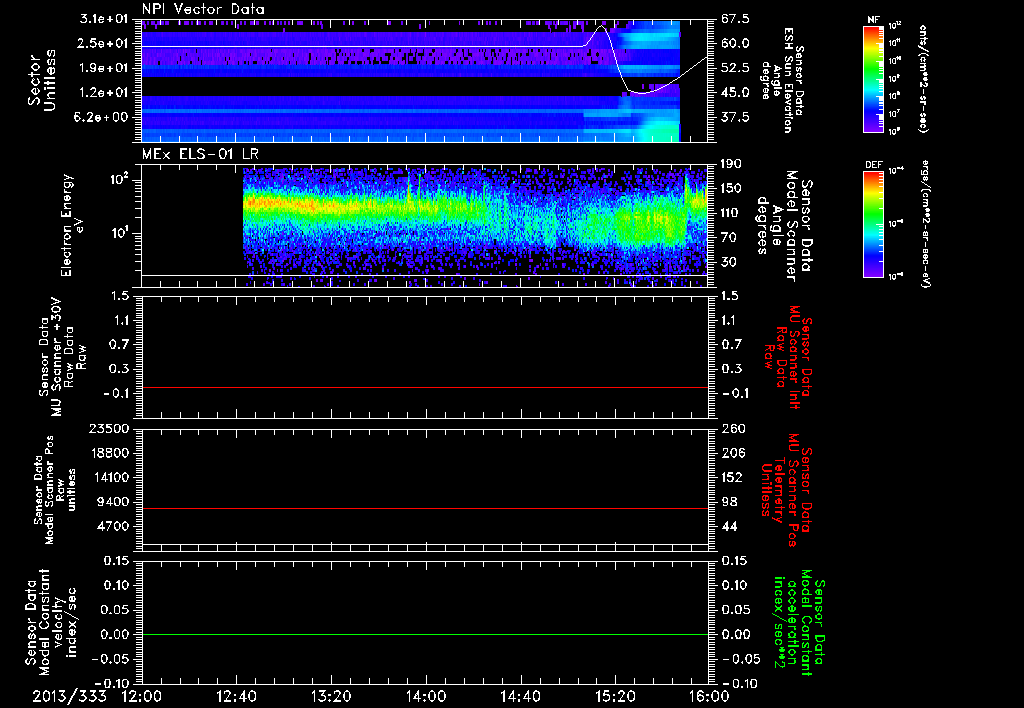Click the white sun elevation curve peak
This screenshot has height=708, width=1024.
tap(601, 27)
